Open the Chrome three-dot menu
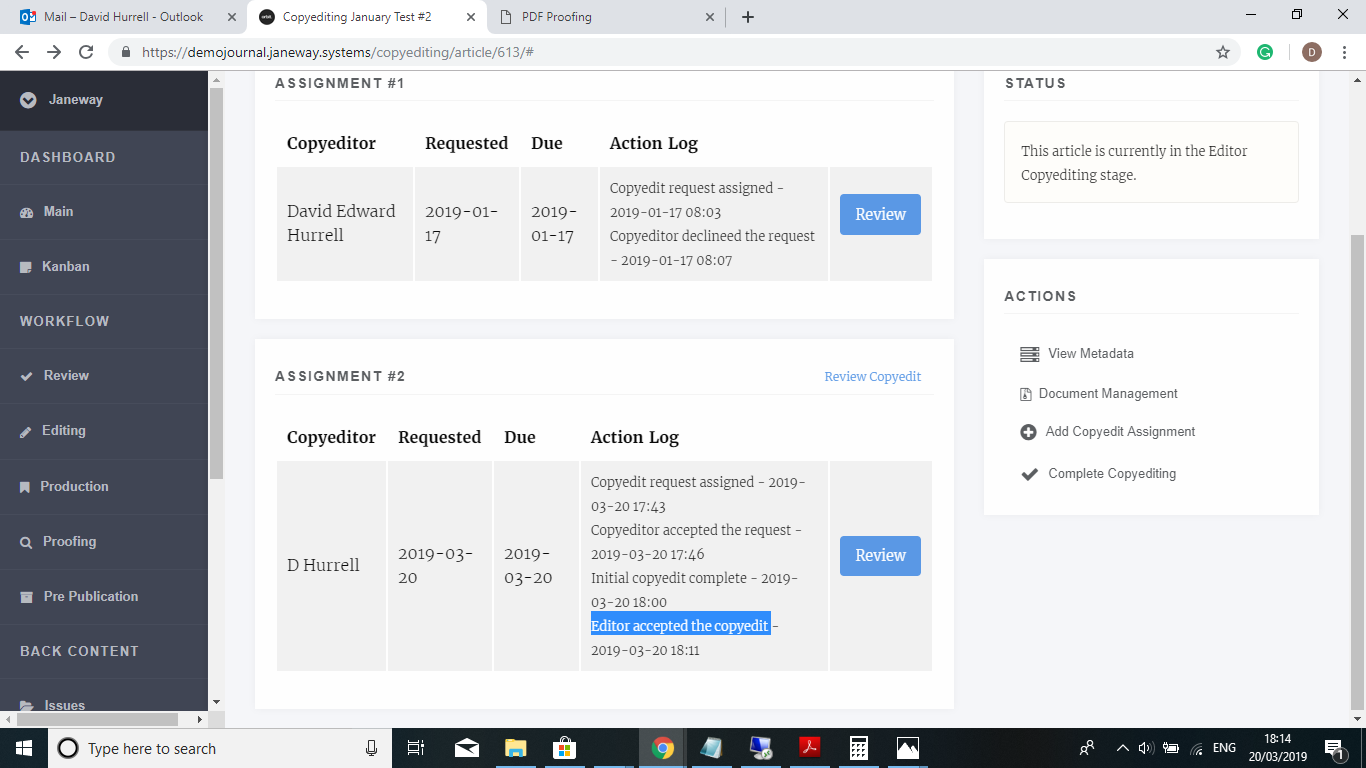1366x768 pixels. coord(1344,52)
